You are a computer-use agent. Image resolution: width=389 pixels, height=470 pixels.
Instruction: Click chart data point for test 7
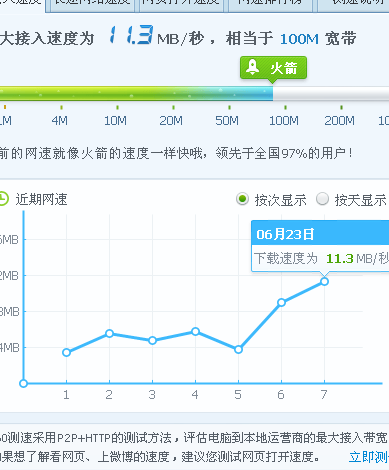pos(324,282)
